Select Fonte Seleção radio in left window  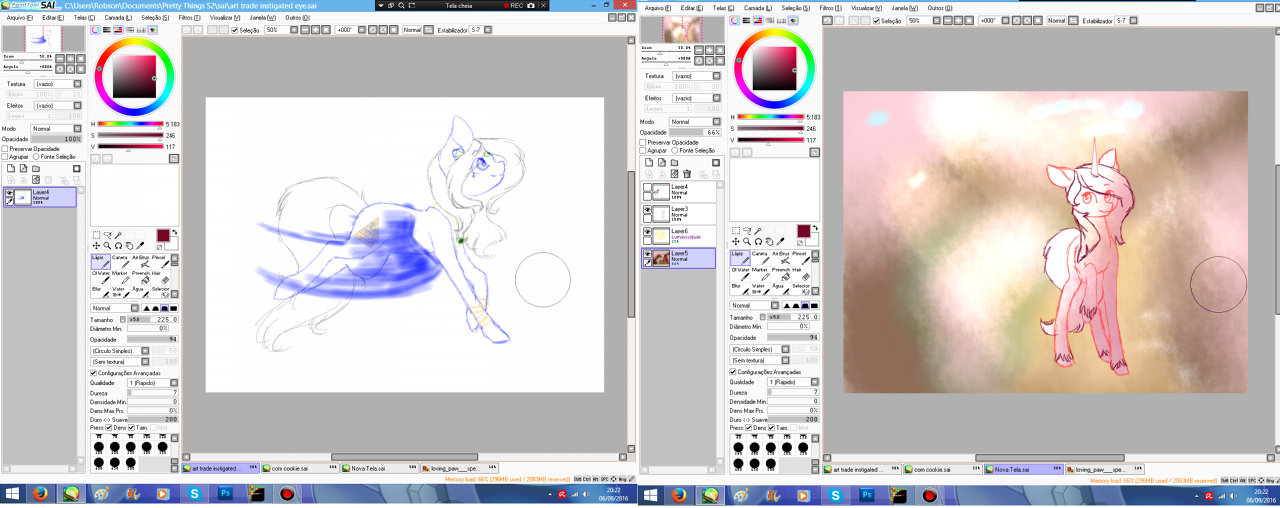click(36, 156)
